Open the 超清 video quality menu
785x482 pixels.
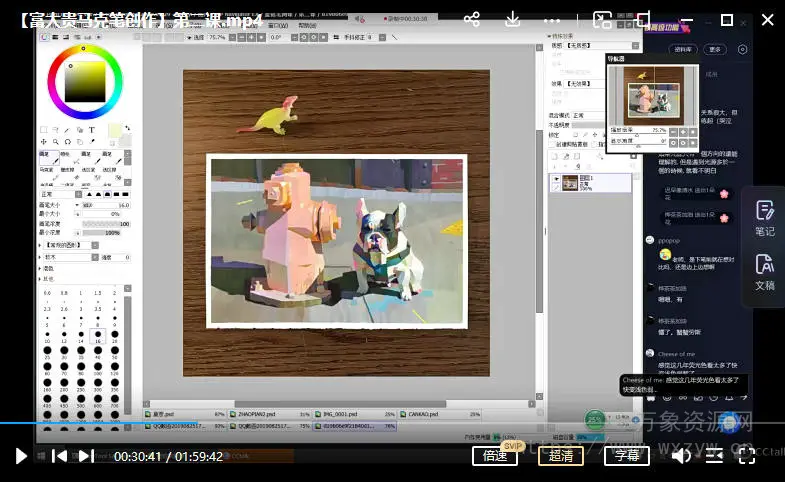tap(561, 456)
